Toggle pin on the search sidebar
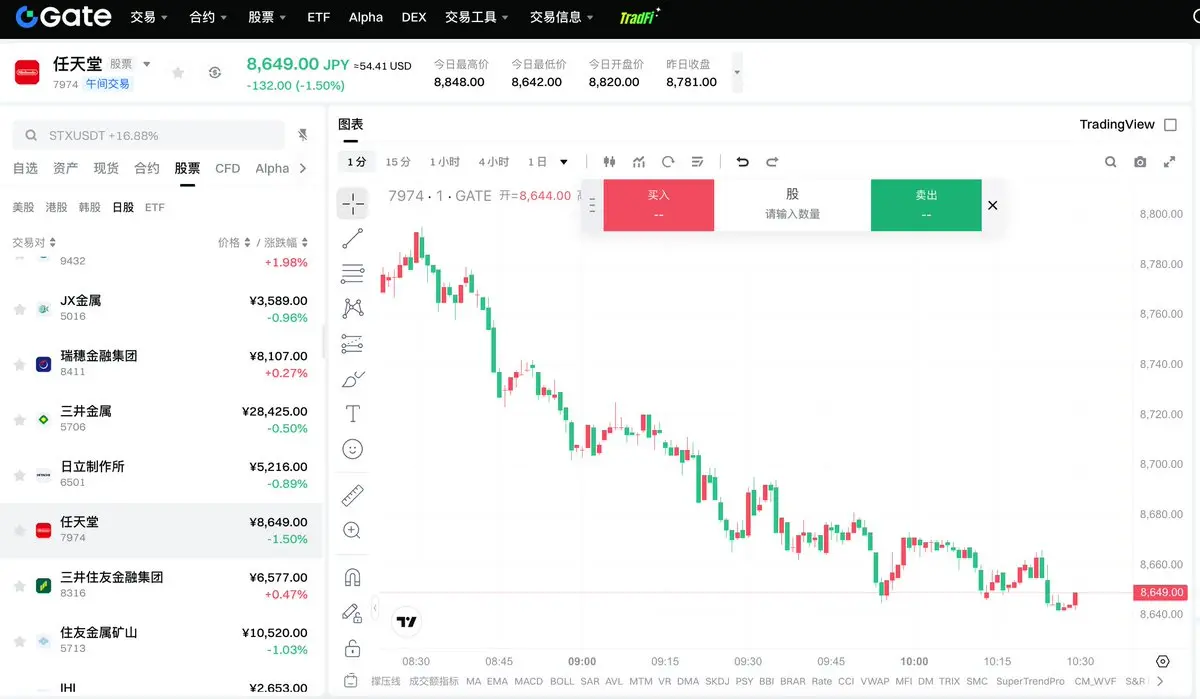The image size is (1200, 699). (x=303, y=135)
